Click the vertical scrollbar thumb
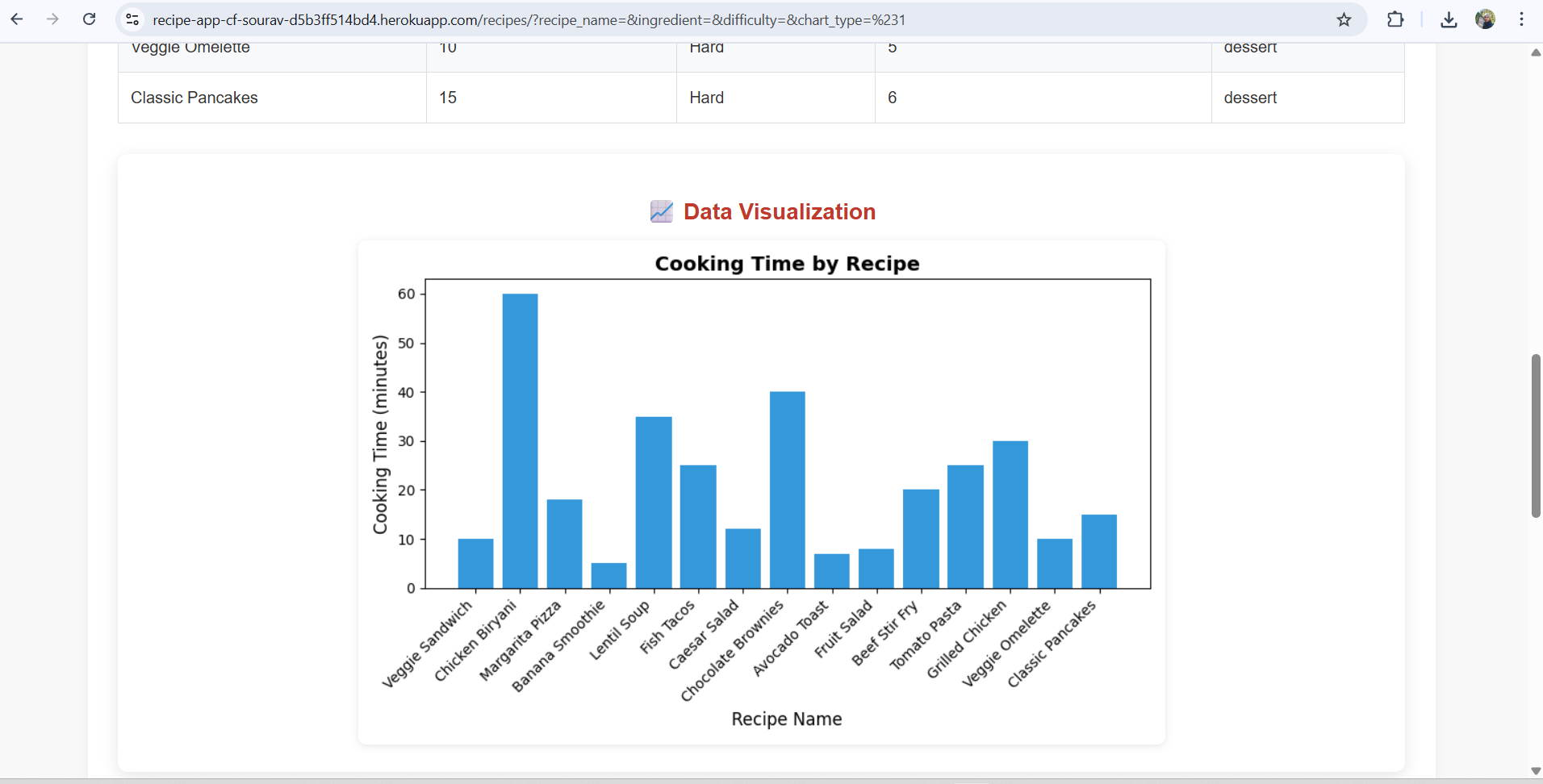The image size is (1543, 784). (x=1535, y=436)
